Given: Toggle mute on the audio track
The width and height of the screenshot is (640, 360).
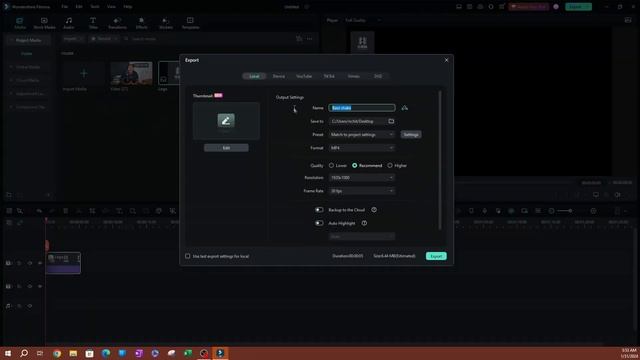Looking at the screenshot, I should [30, 306].
